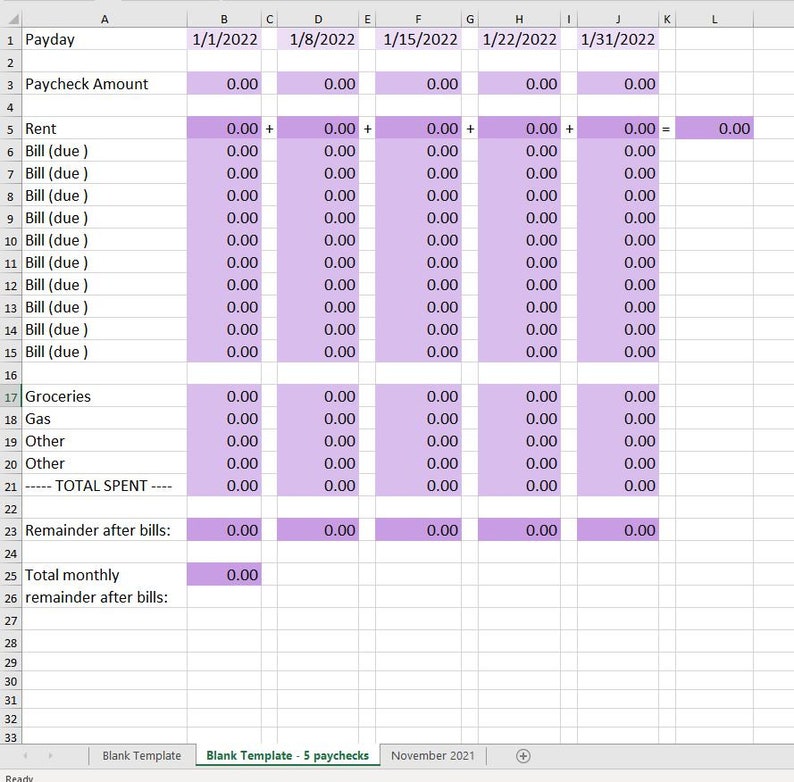
Task: Select row 1 header
Action: pos(11,40)
